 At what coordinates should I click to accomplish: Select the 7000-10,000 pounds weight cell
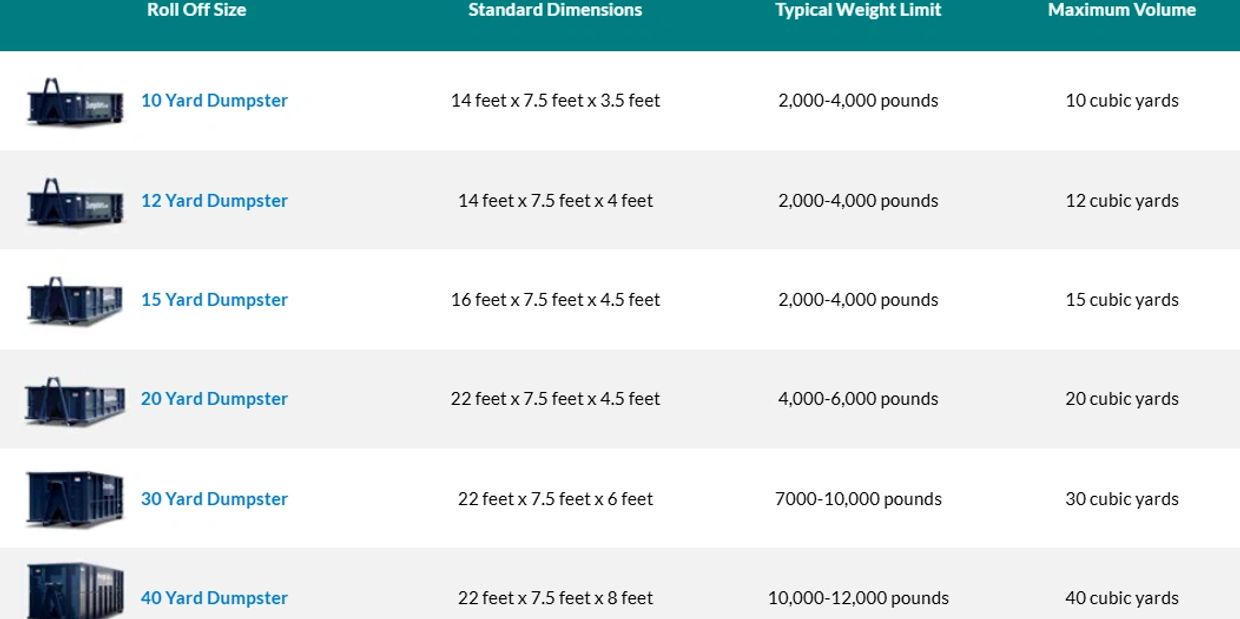pyautogui.click(x=858, y=498)
